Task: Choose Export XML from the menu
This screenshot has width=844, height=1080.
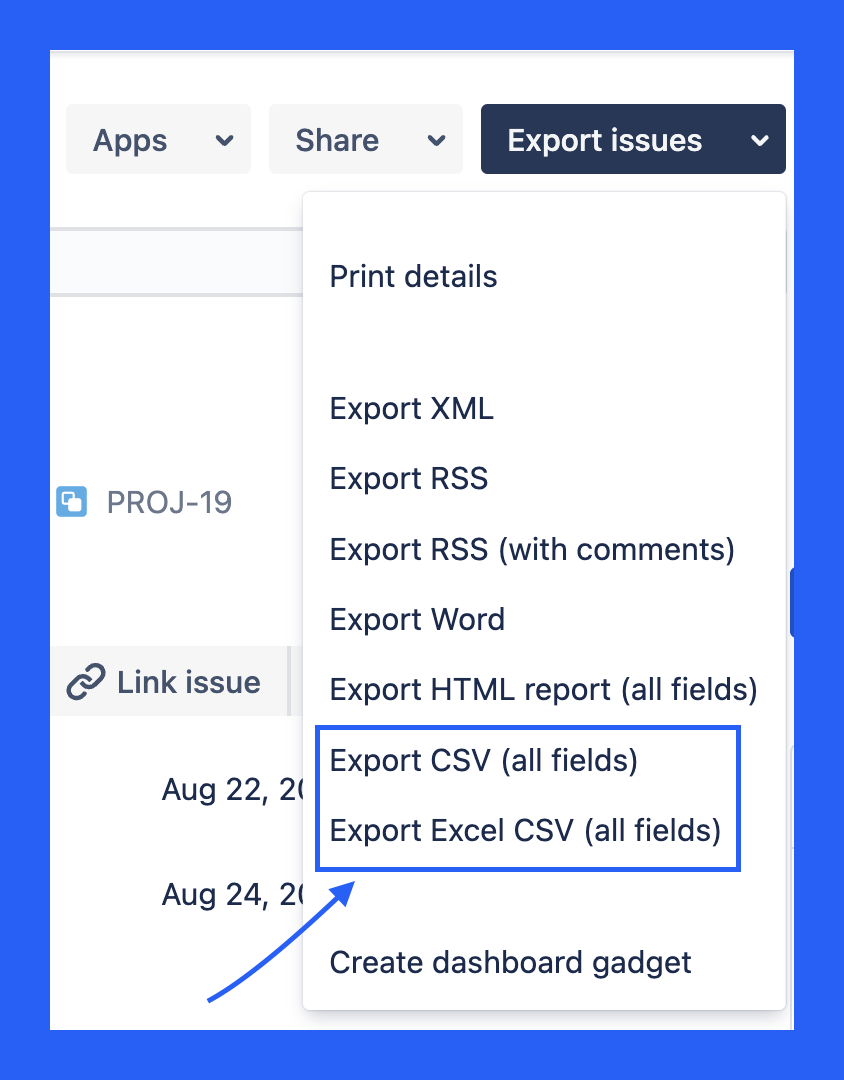Action: (x=411, y=408)
